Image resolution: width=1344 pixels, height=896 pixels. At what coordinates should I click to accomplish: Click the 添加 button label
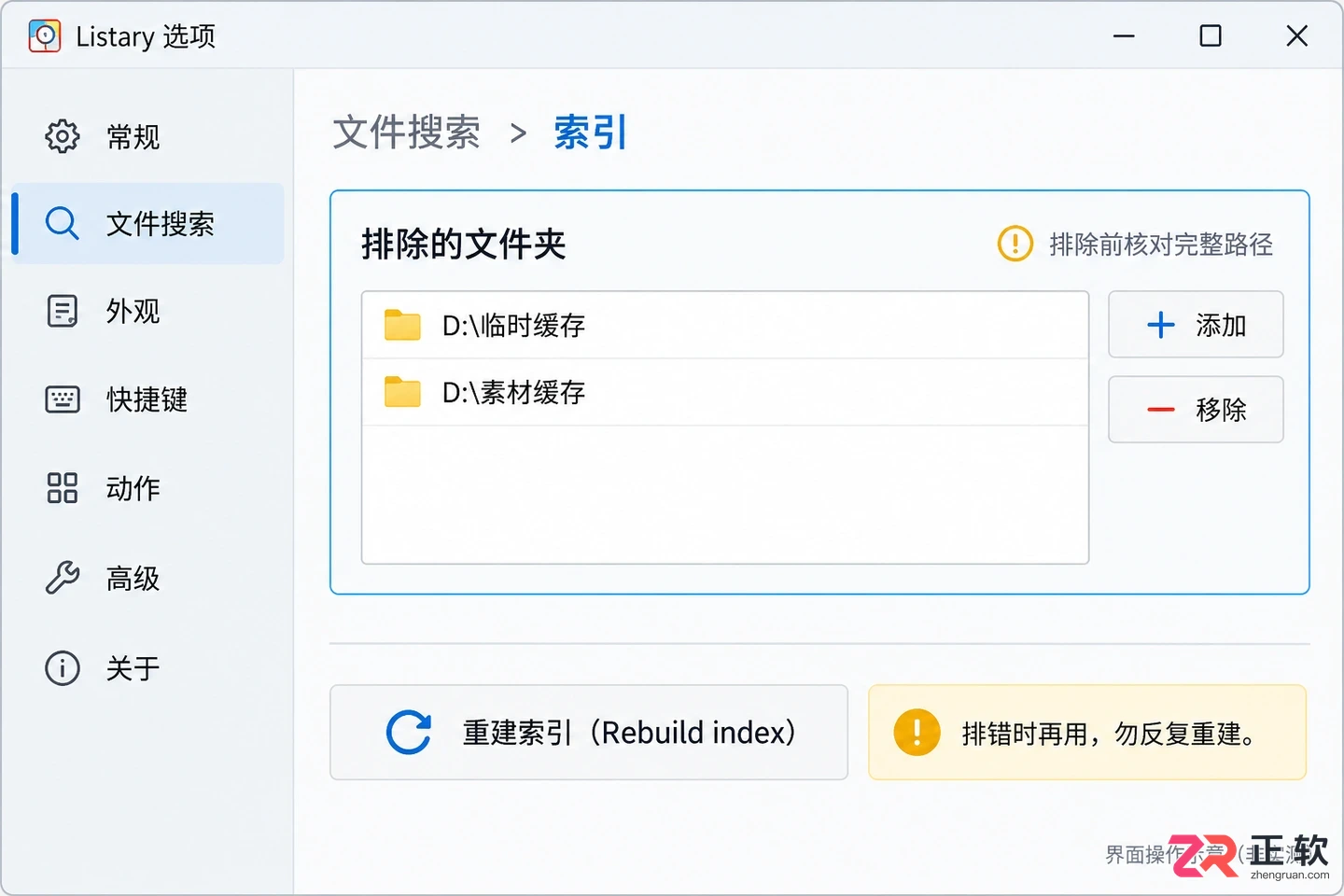[x=1221, y=325]
